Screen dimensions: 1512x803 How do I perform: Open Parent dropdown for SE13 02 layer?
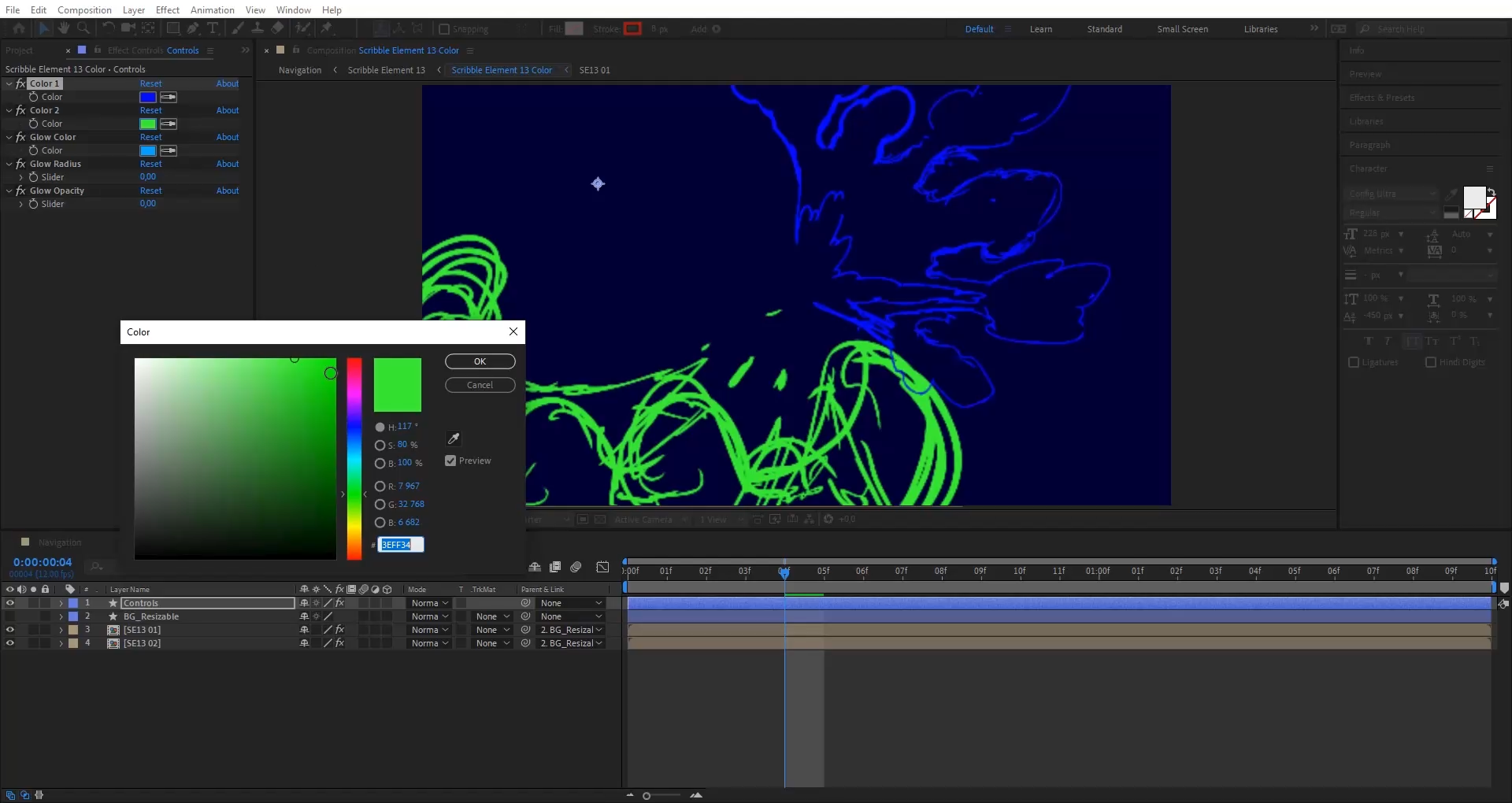tap(571, 643)
